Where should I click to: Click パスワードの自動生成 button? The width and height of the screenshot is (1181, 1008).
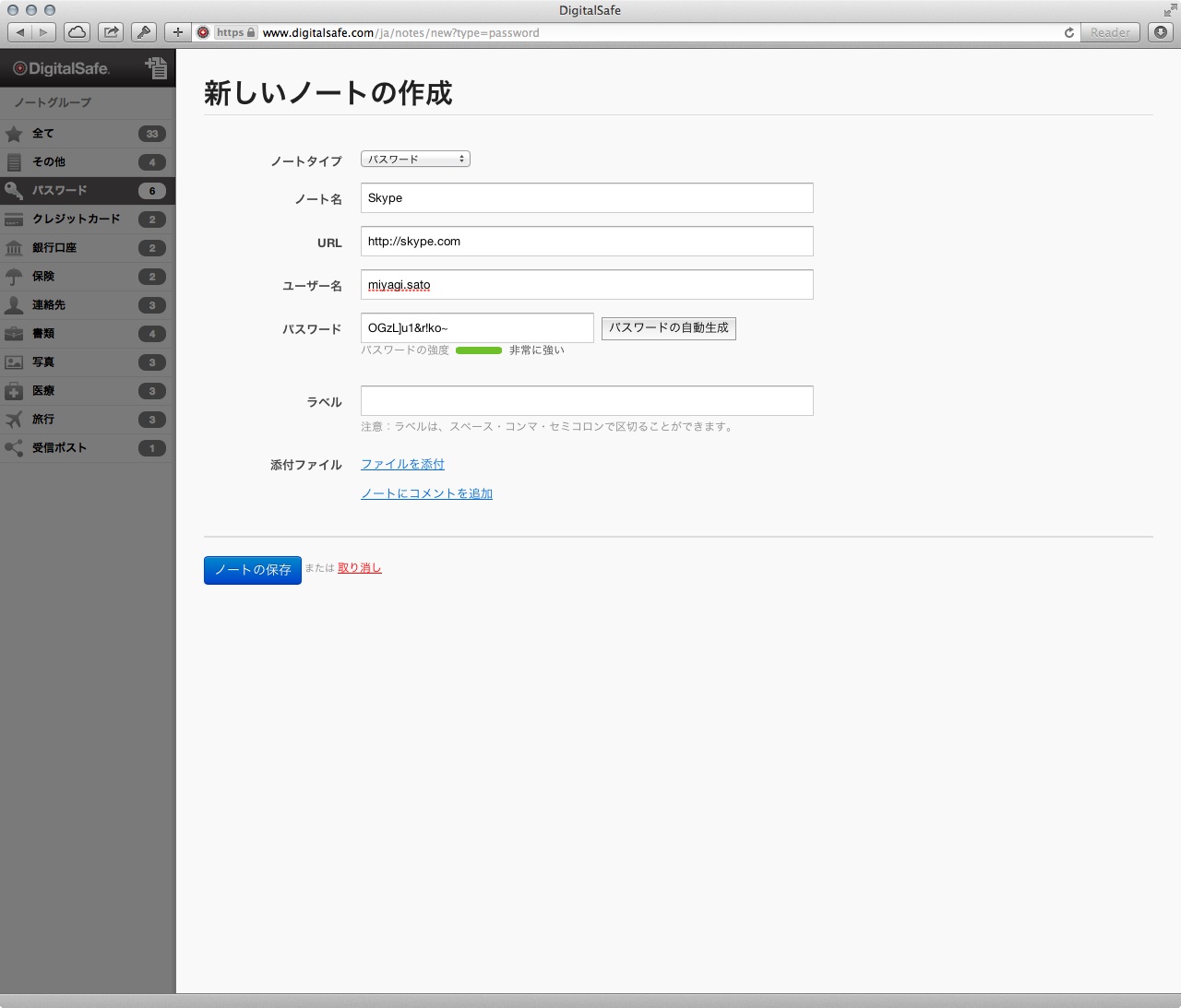pos(669,328)
